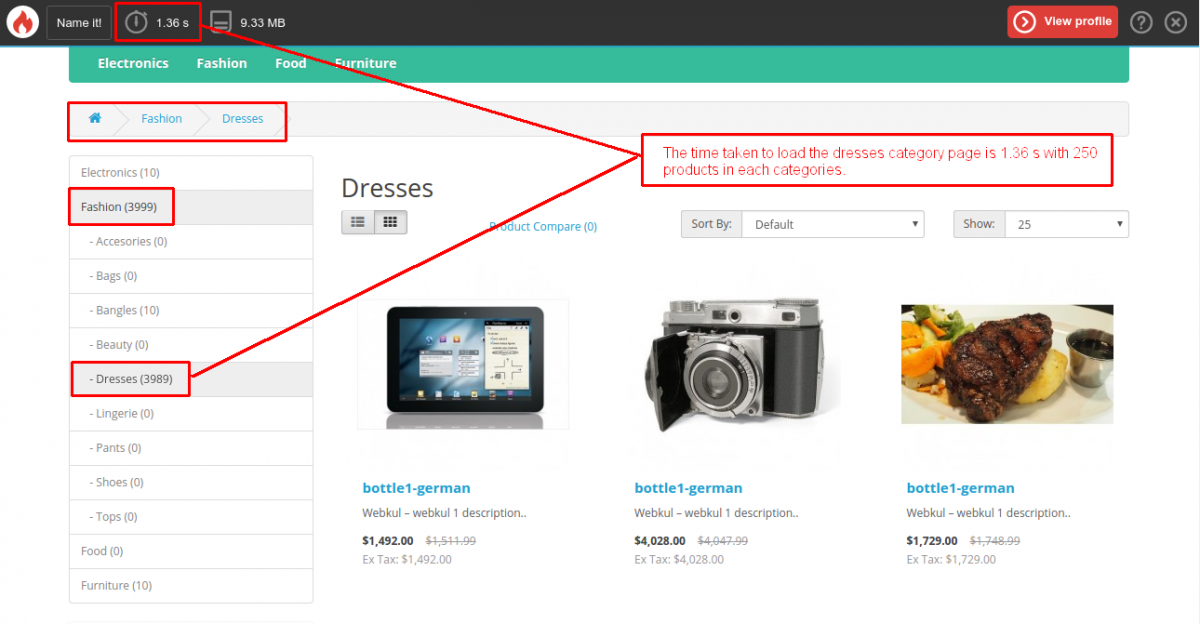Click the Blackfire flame logo
Image resolution: width=1200 pixels, height=624 pixels.
coord(21,21)
